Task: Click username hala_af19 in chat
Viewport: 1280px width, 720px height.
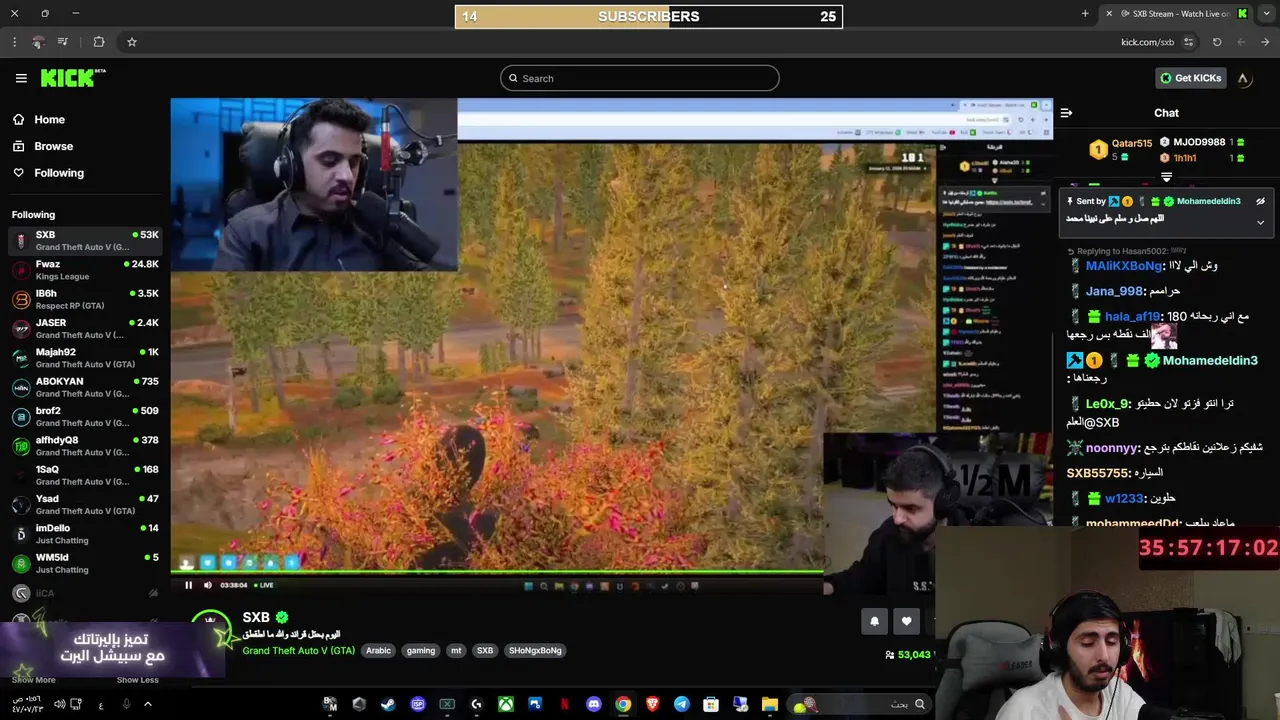Action: [x=1132, y=317]
